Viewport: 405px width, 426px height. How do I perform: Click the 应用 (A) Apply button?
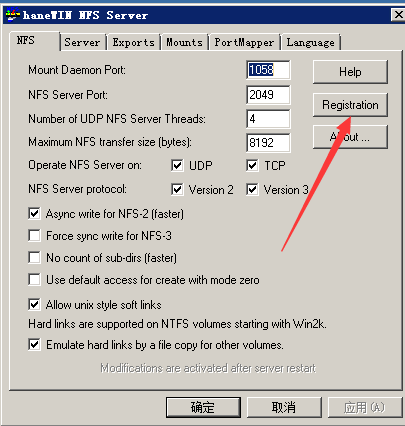(365, 407)
